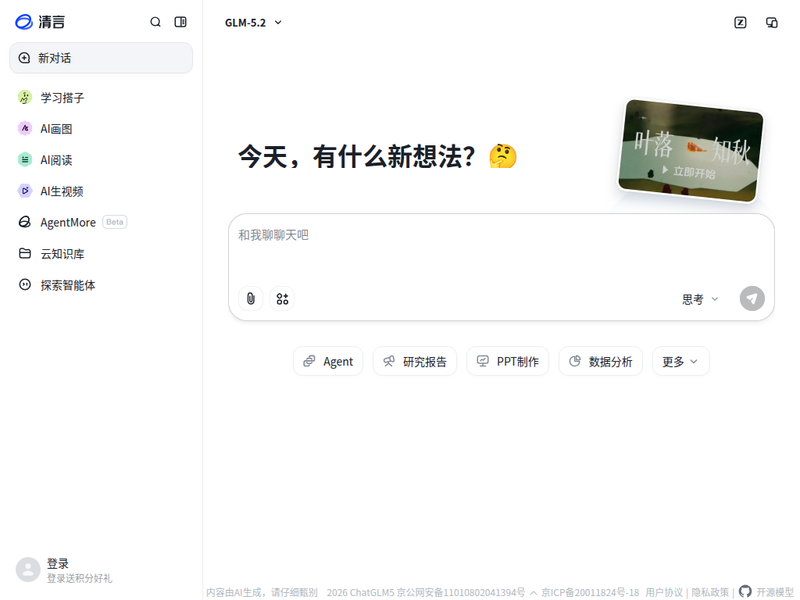
Task: Collapse the sidebar with the panel icon
Action: pos(180,22)
